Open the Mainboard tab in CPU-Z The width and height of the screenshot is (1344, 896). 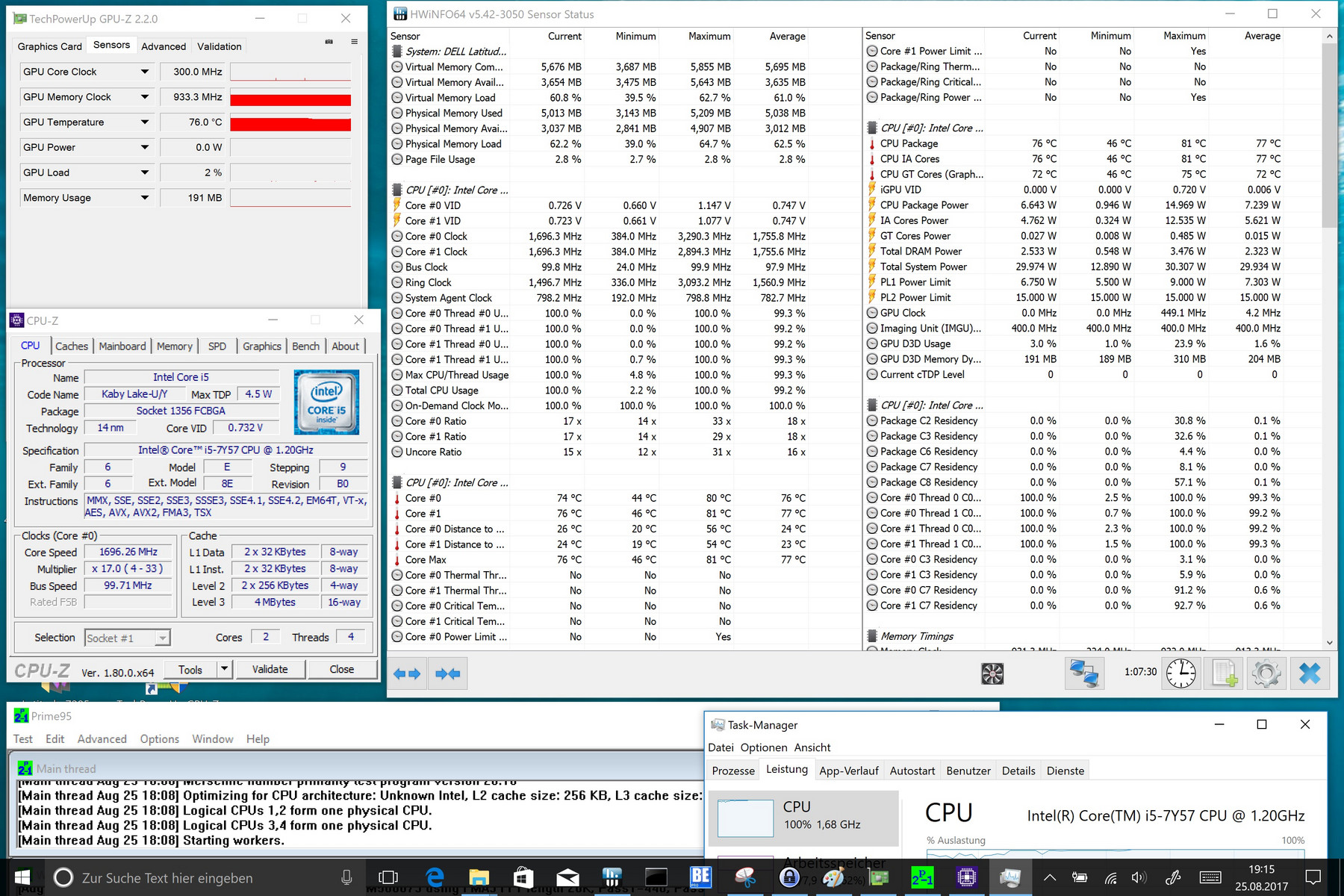pyautogui.click(x=122, y=346)
